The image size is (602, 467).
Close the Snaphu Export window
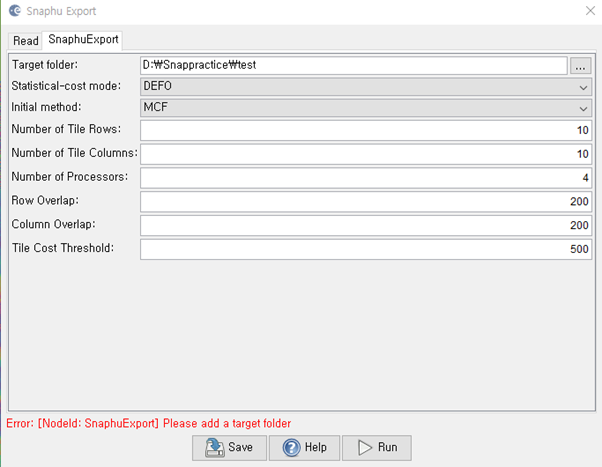[x=590, y=11]
